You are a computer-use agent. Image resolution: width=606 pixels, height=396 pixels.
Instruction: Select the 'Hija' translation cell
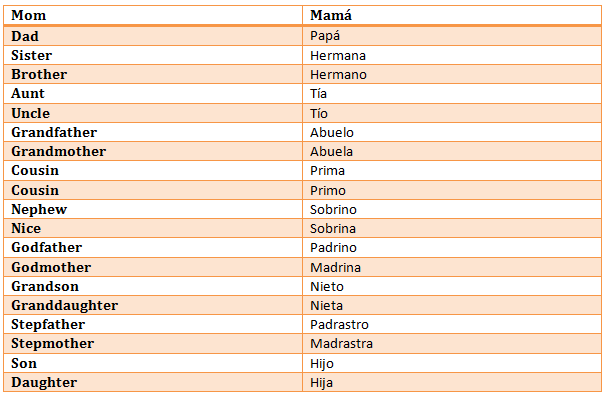pyautogui.click(x=452, y=382)
